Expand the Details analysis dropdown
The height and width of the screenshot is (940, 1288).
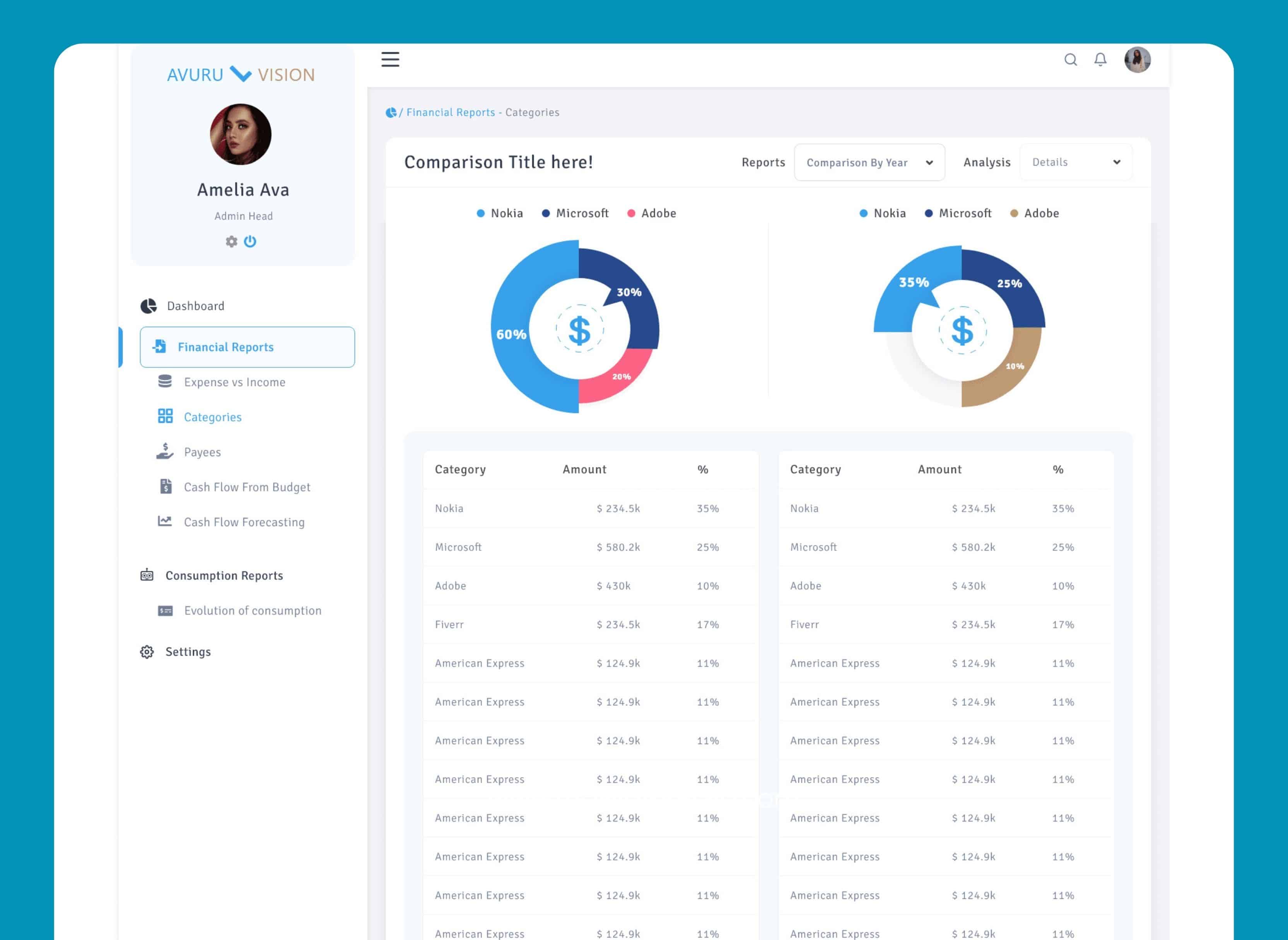pos(1075,163)
